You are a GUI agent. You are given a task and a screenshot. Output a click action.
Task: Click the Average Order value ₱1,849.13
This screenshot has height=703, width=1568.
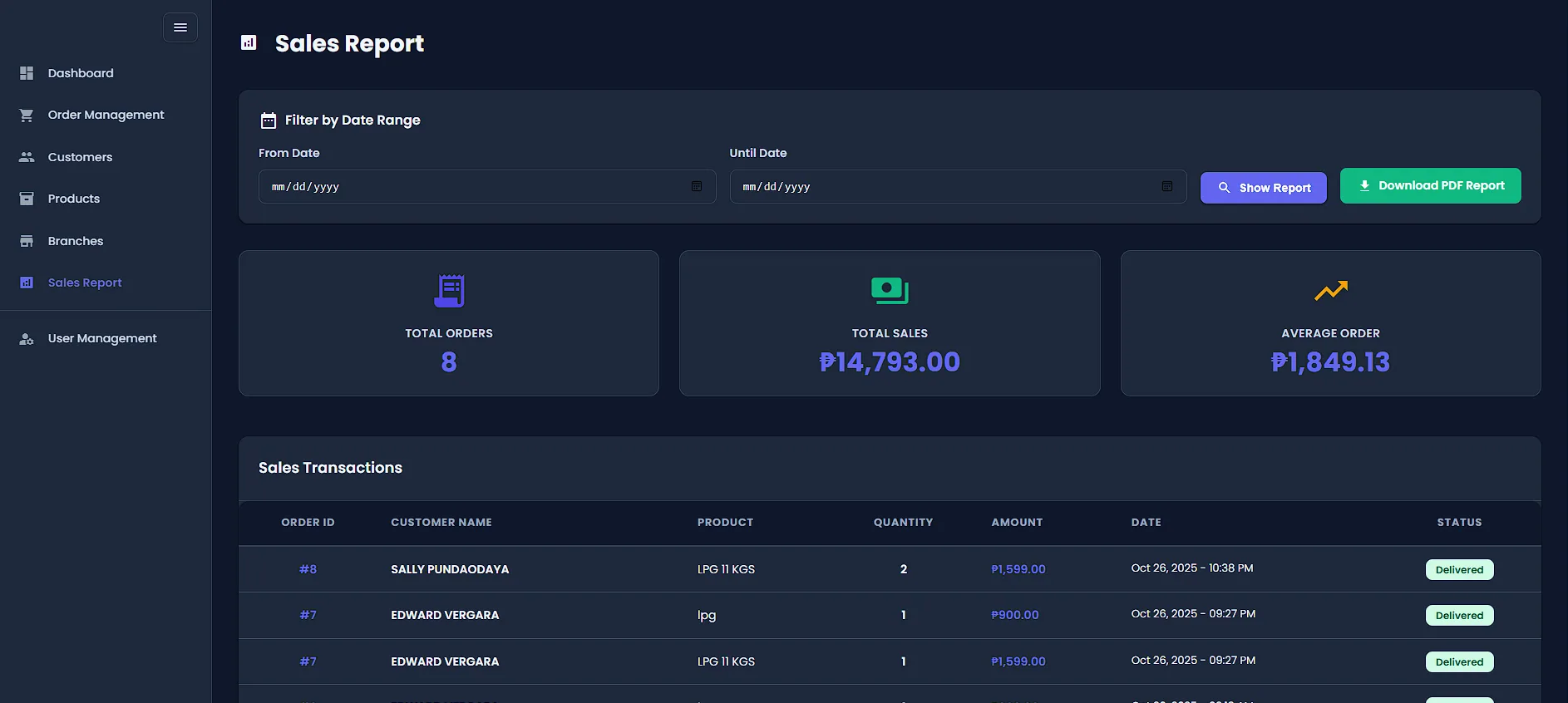tap(1331, 362)
